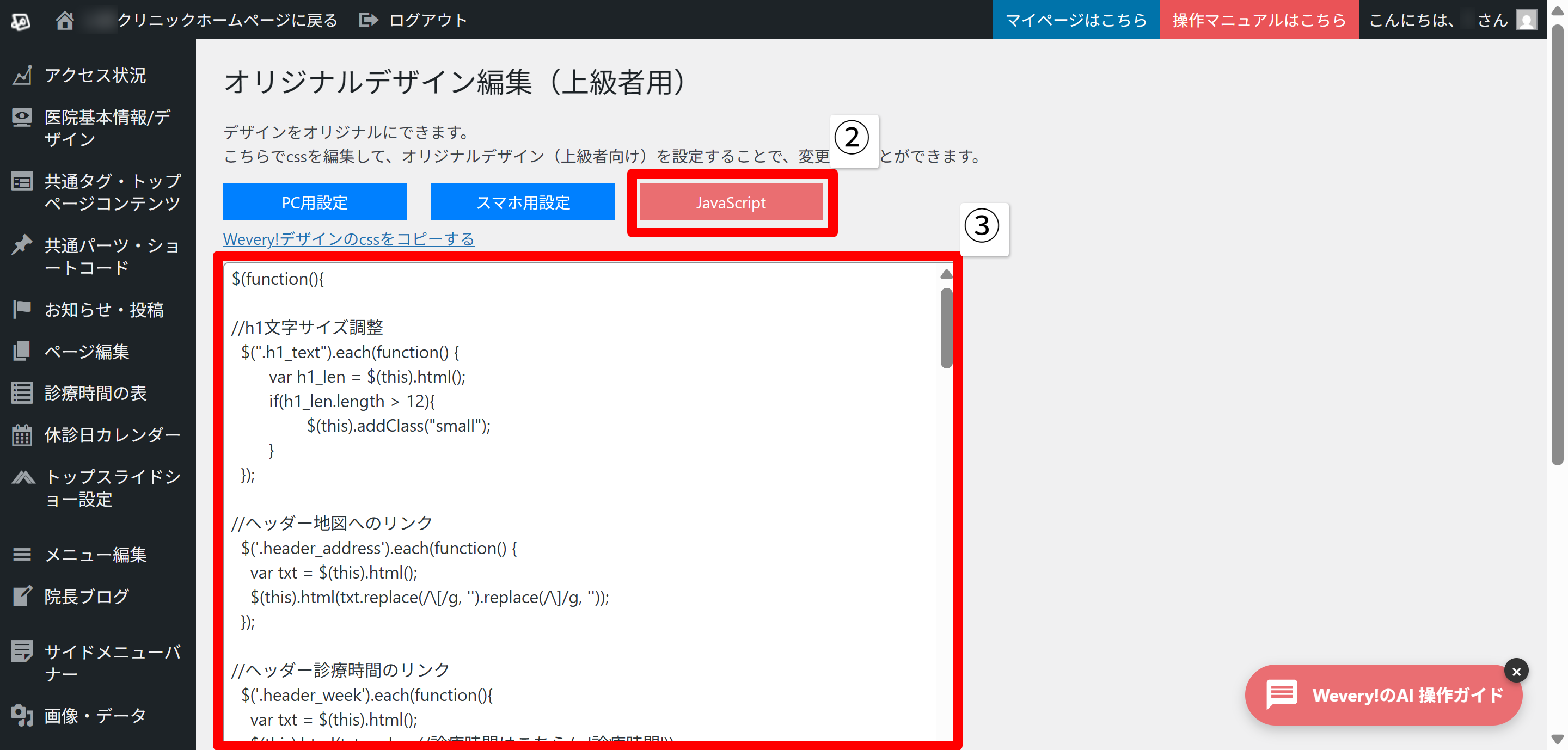Select the JavaScript tab

(731, 202)
